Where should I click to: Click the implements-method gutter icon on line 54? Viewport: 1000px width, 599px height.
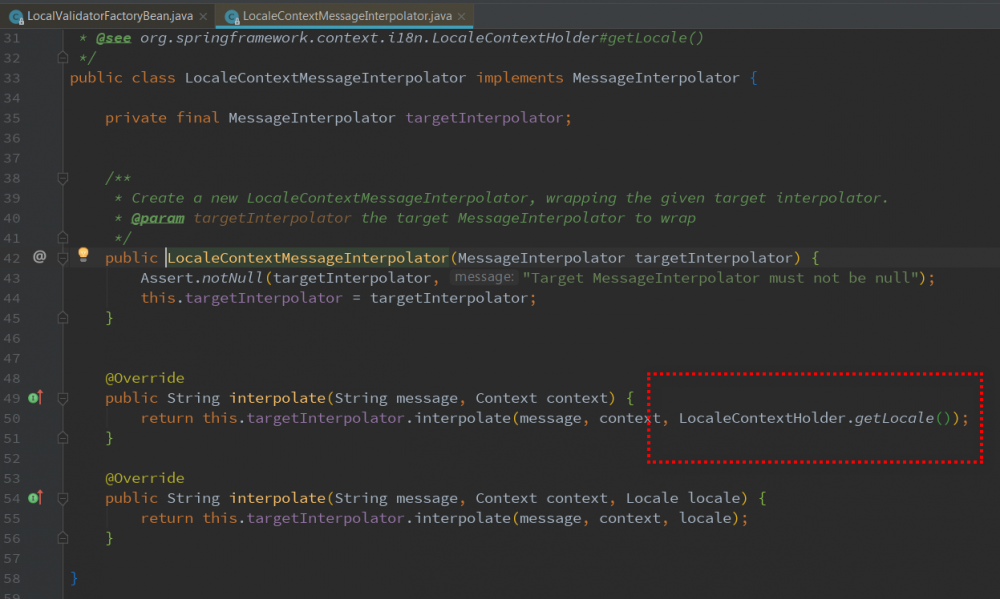pyautogui.click(x=35, y=498)
